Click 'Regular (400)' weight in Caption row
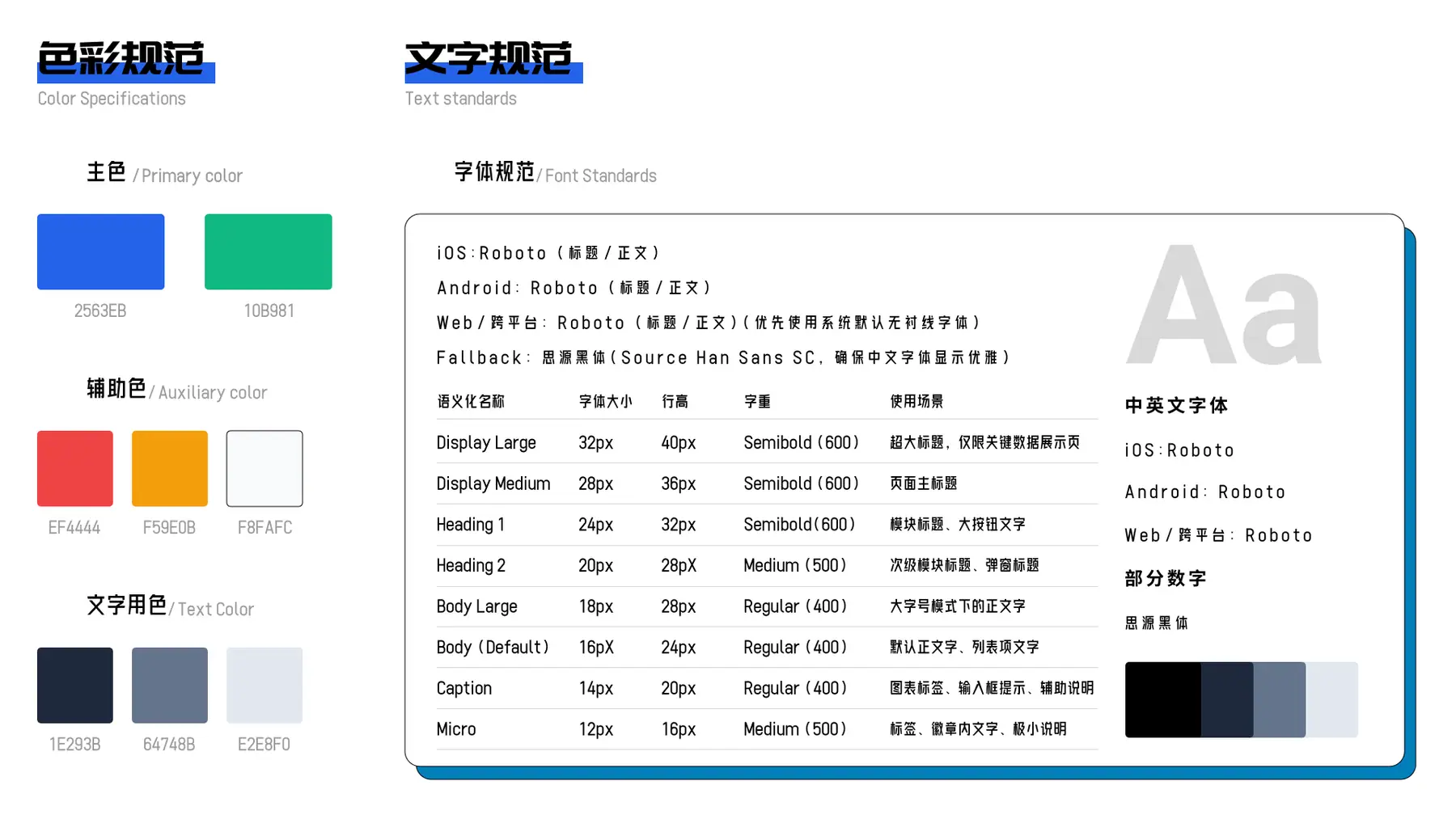 click(x=795, y=688)
